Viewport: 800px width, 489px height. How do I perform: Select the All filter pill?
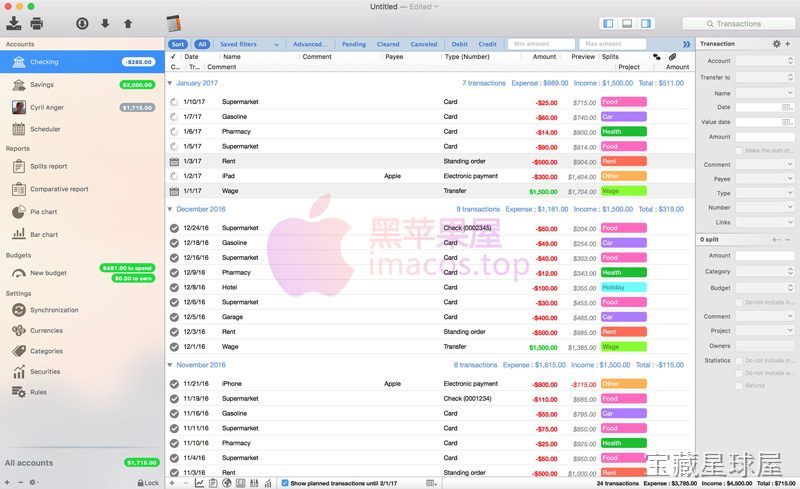tap(202, 44)
